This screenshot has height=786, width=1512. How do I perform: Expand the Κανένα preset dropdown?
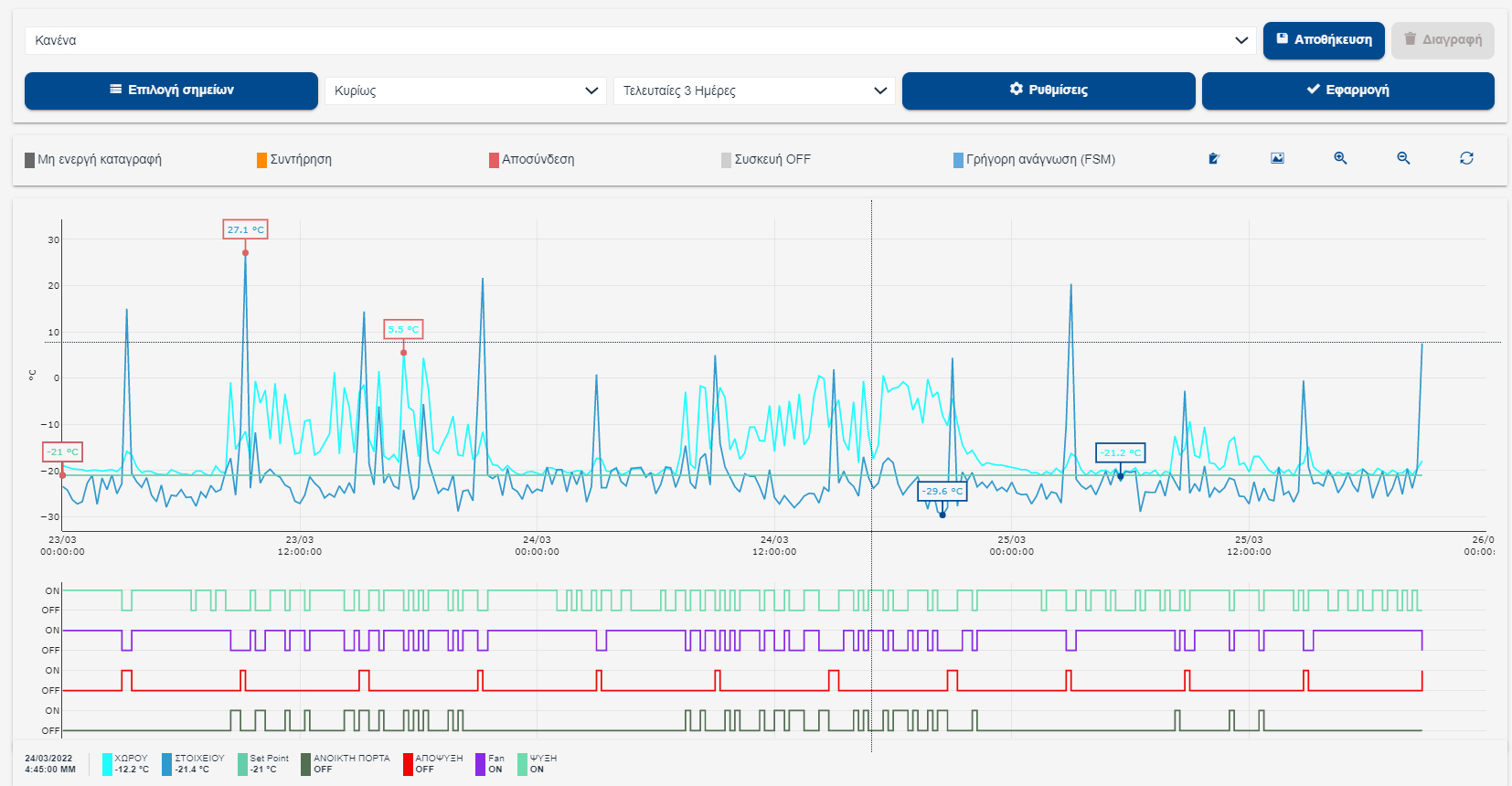coord(641,40)
